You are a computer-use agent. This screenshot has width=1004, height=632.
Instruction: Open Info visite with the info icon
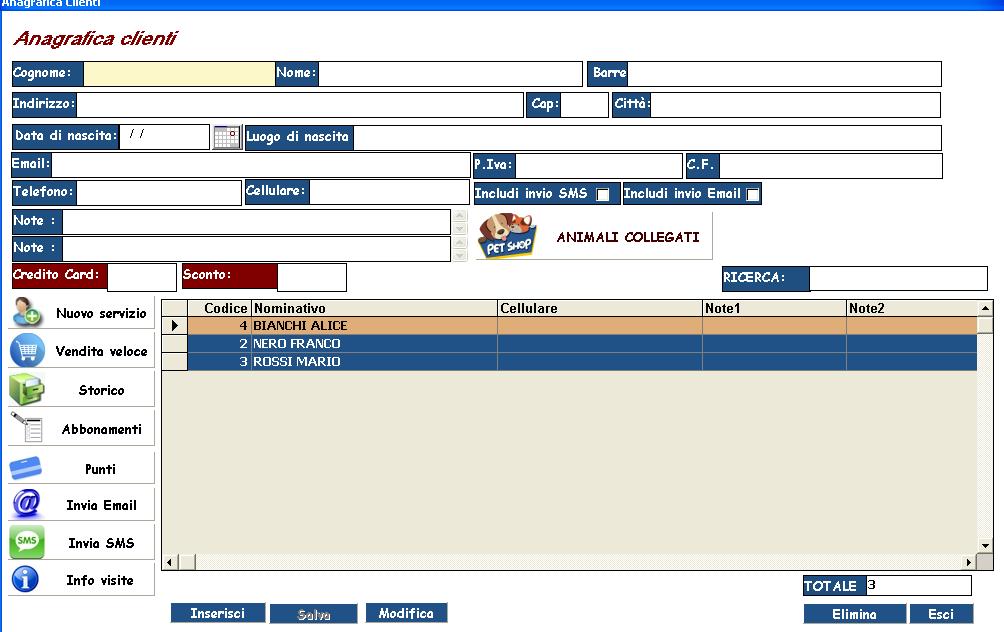pyautogui.click(x=26, y=579)
